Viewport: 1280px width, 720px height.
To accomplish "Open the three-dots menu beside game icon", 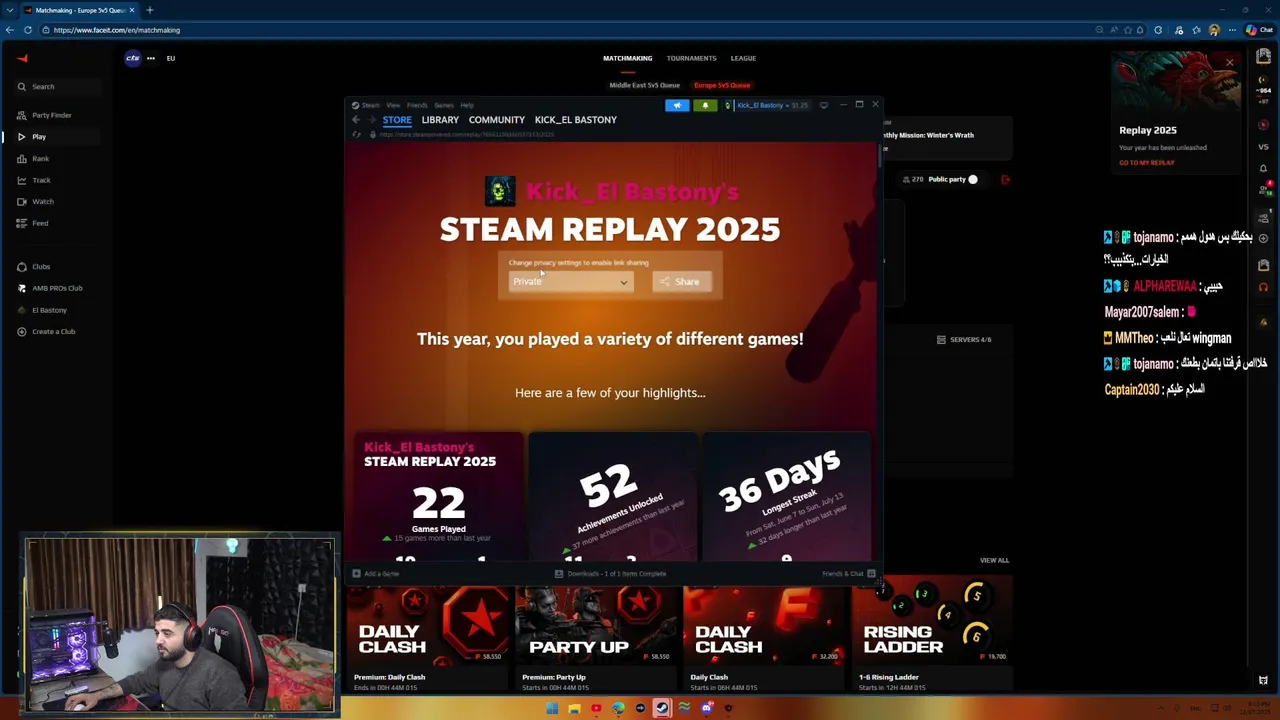I will (x=151, y=58).
